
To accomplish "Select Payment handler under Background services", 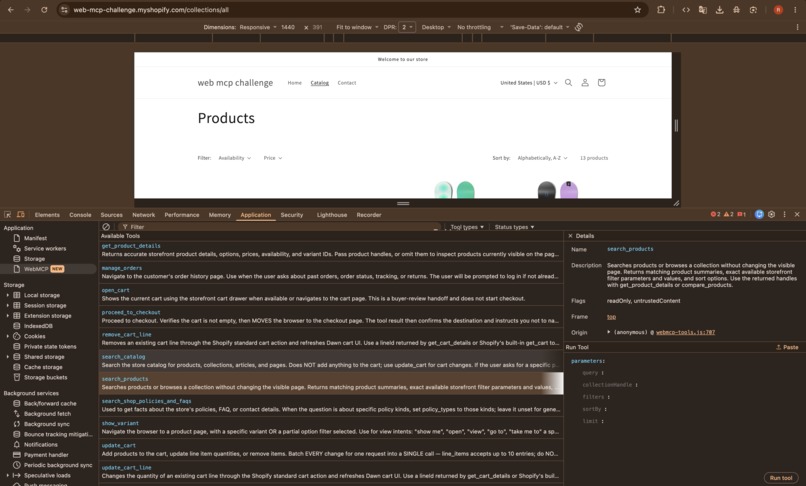I will (x=46, y=455).
